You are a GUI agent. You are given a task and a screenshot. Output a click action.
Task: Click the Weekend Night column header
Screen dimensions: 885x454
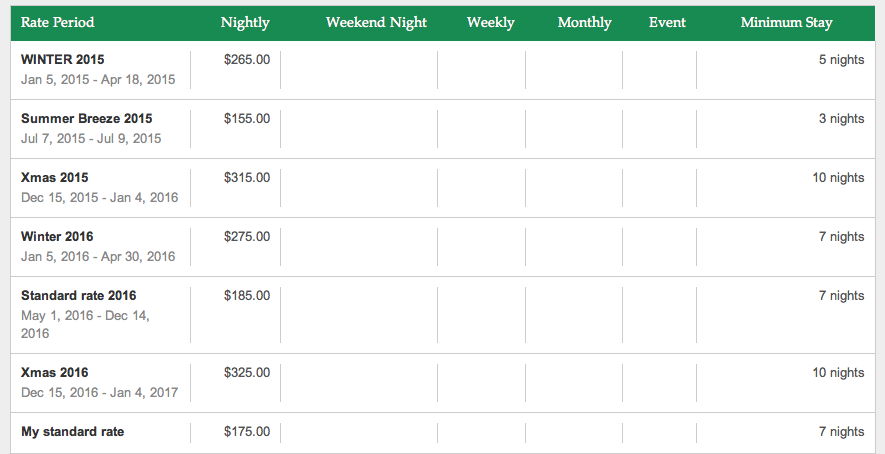(x=376, y=23)
